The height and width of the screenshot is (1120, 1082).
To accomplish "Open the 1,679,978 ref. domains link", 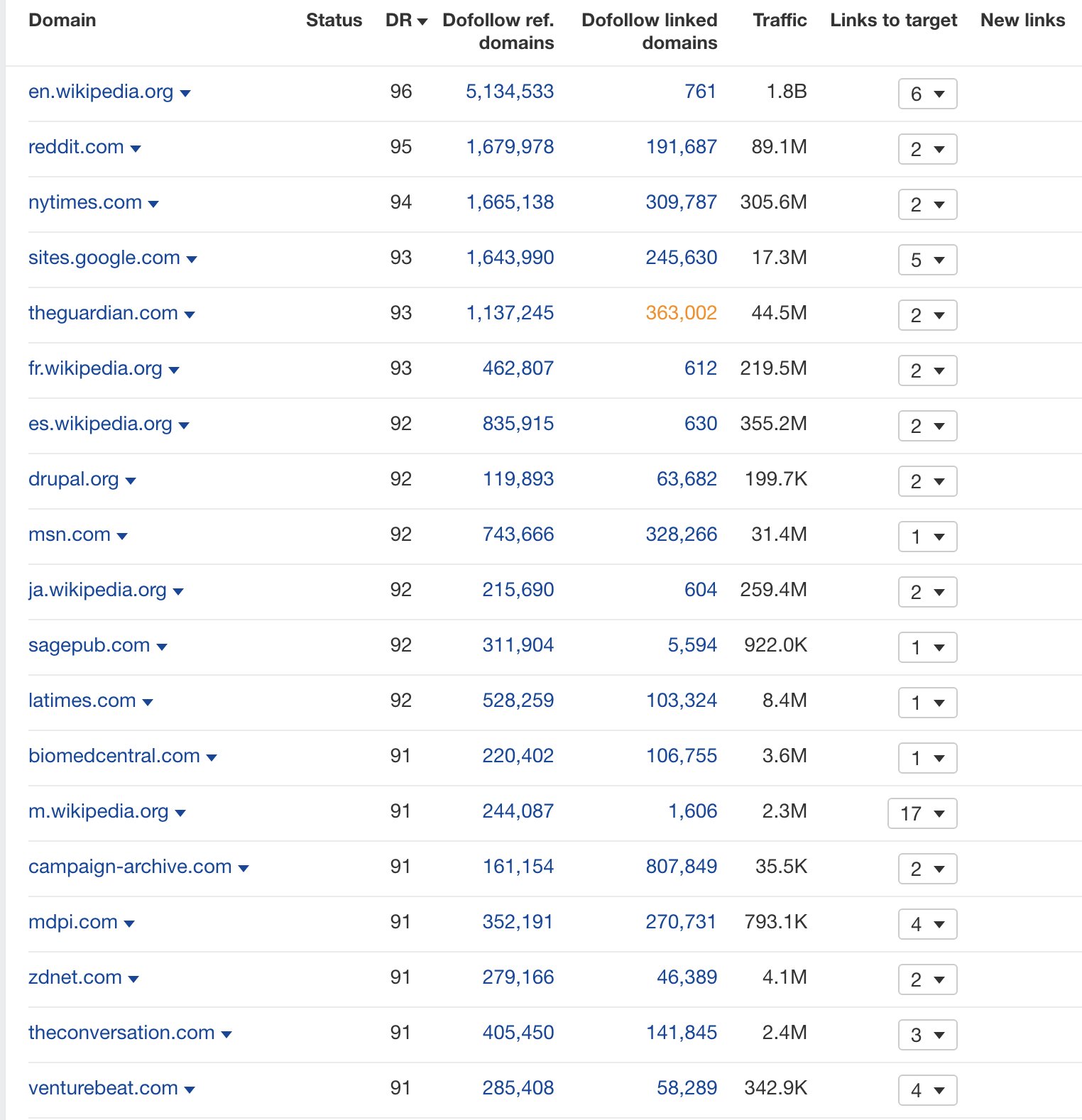I will pos(510,147).
